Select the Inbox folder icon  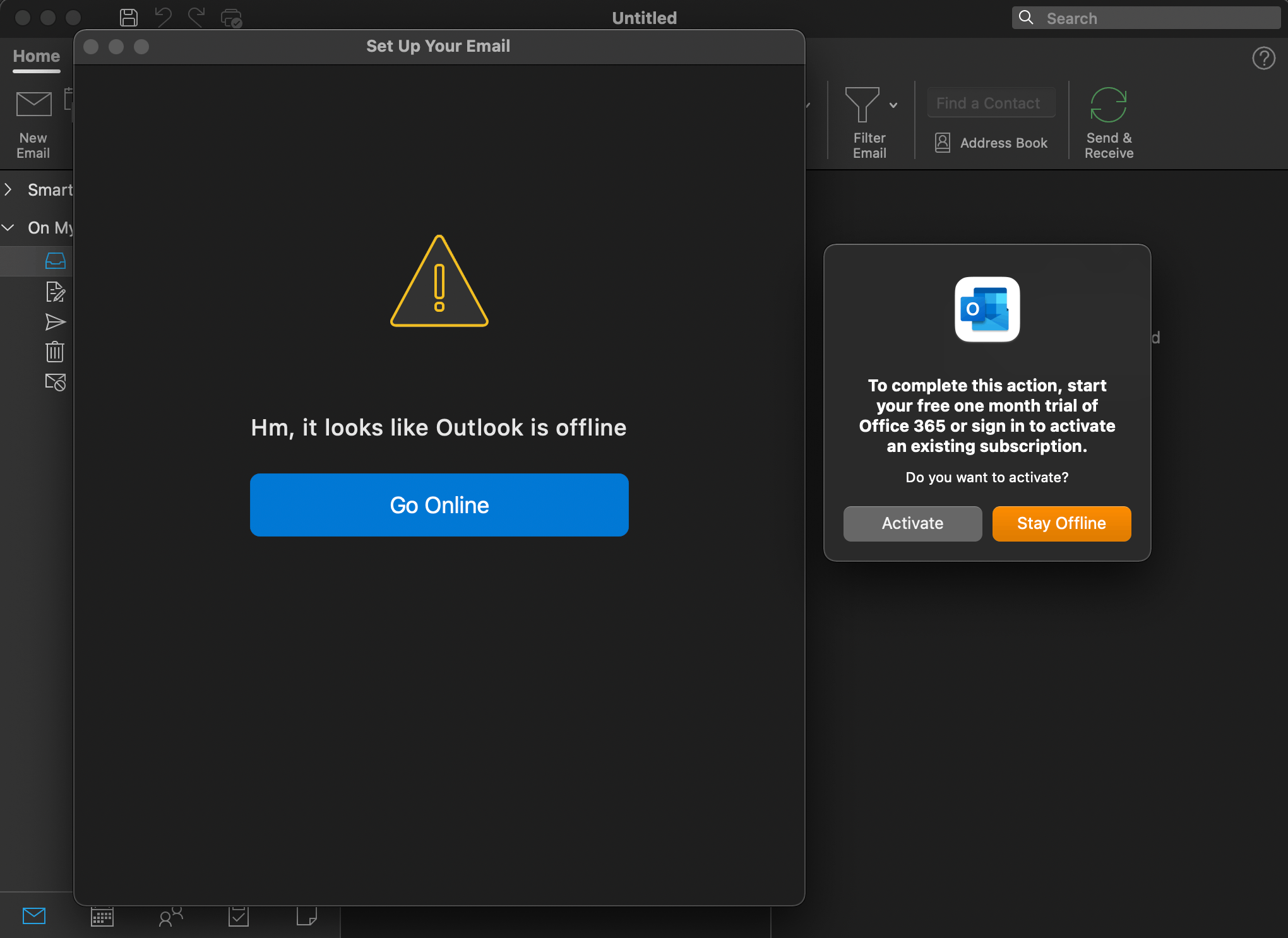56,261
